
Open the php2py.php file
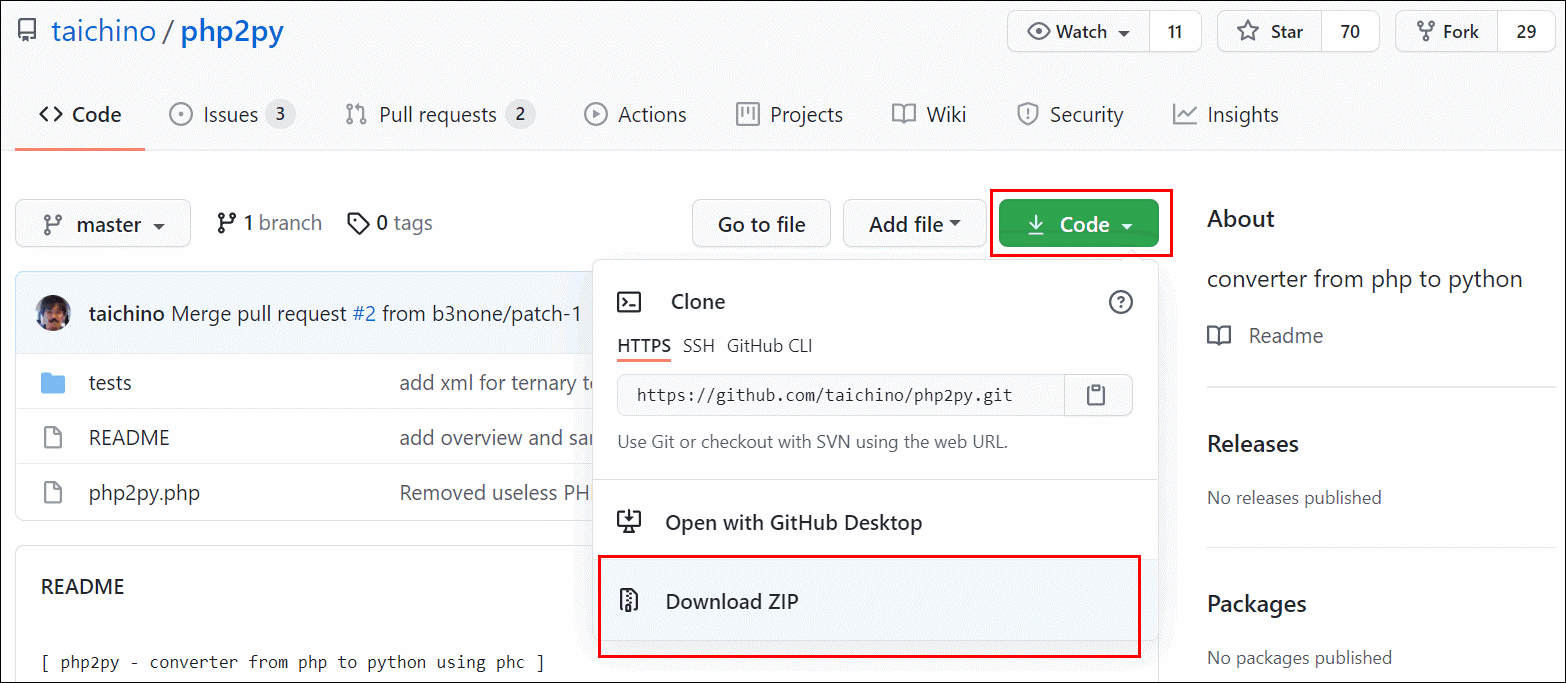coord(144,493)
